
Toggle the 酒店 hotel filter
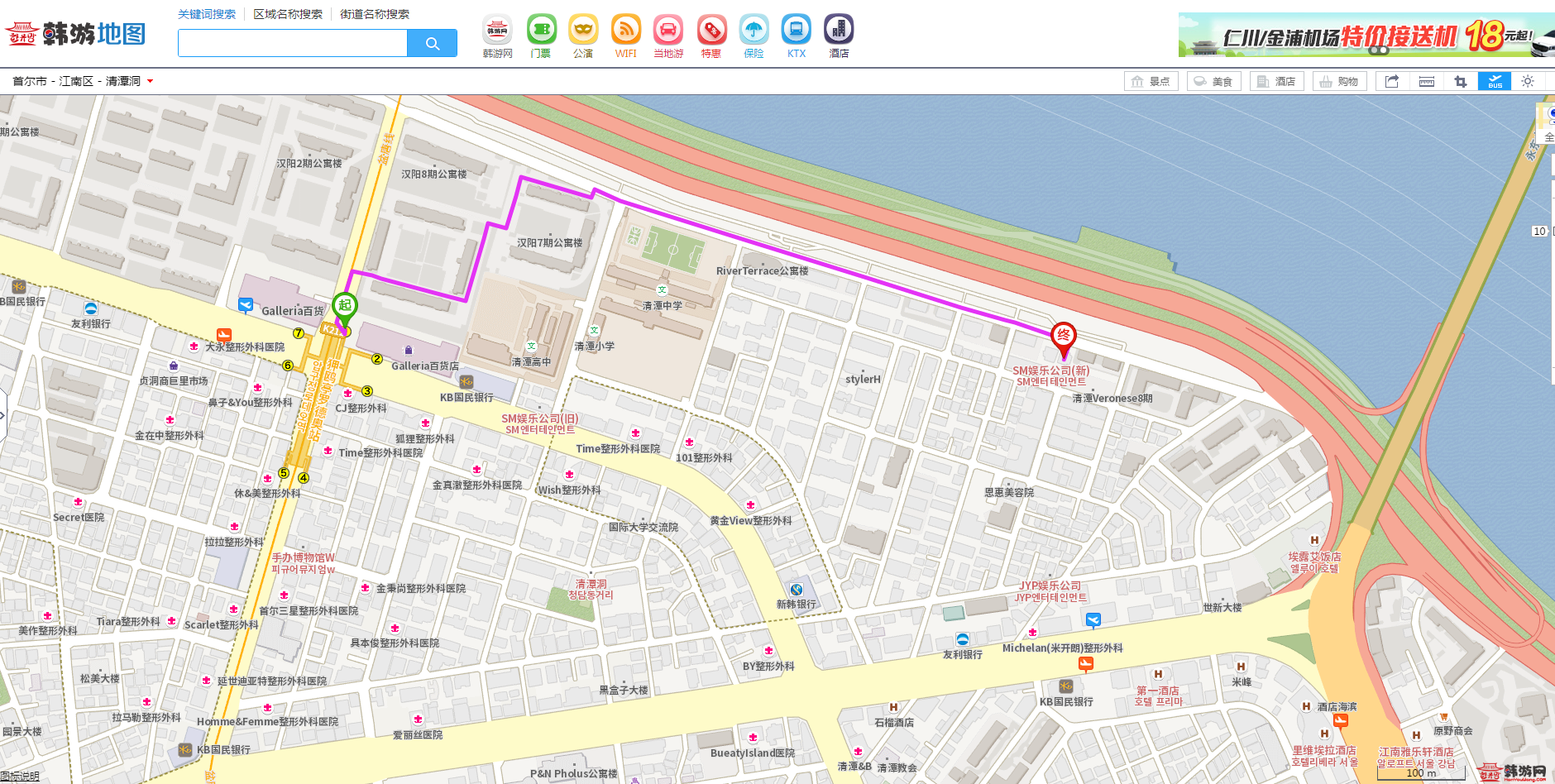pyautogui.click(x=1277, y=81)
